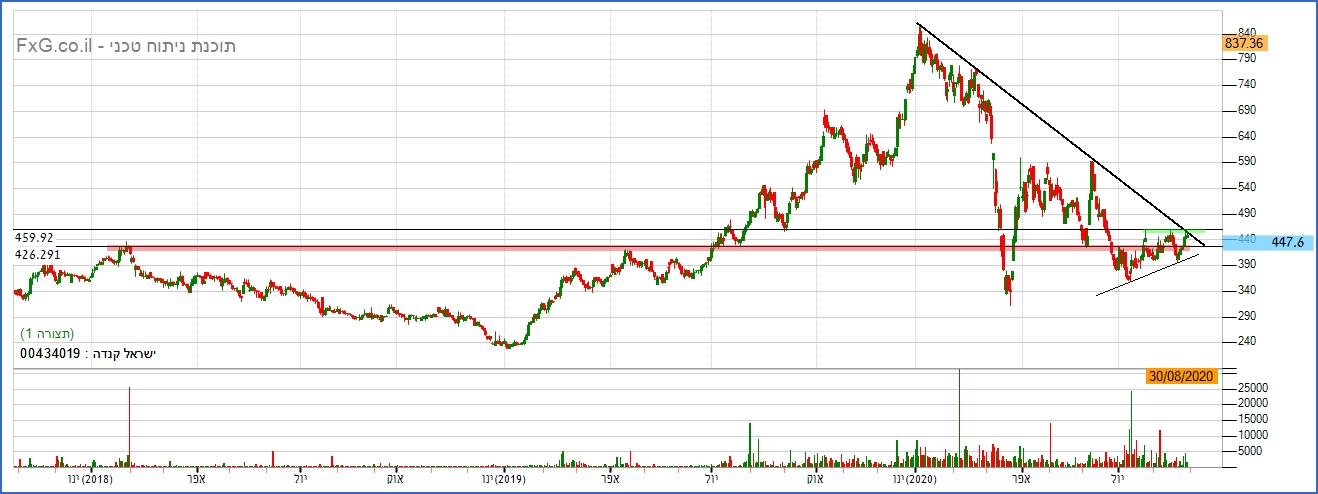Click the 740 price axis value

[x=1246, y=84]
